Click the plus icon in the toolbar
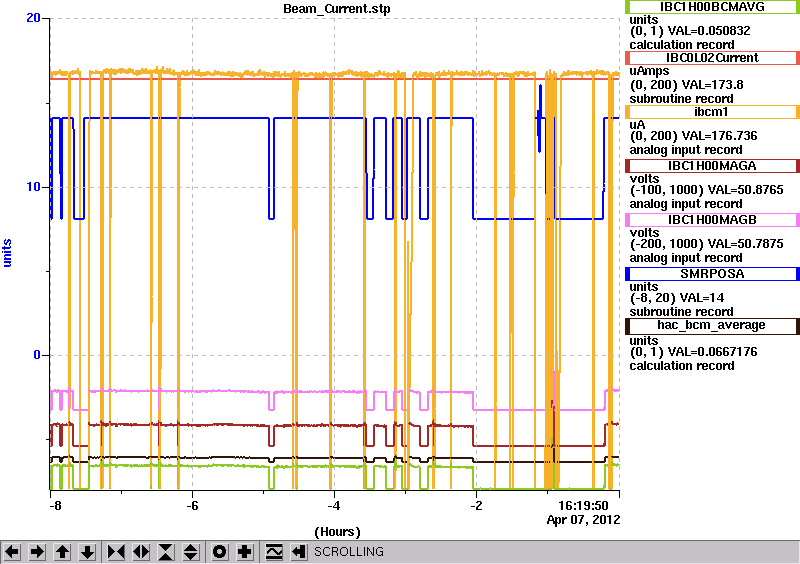800x564 pixels. click(x=245, y=552)
